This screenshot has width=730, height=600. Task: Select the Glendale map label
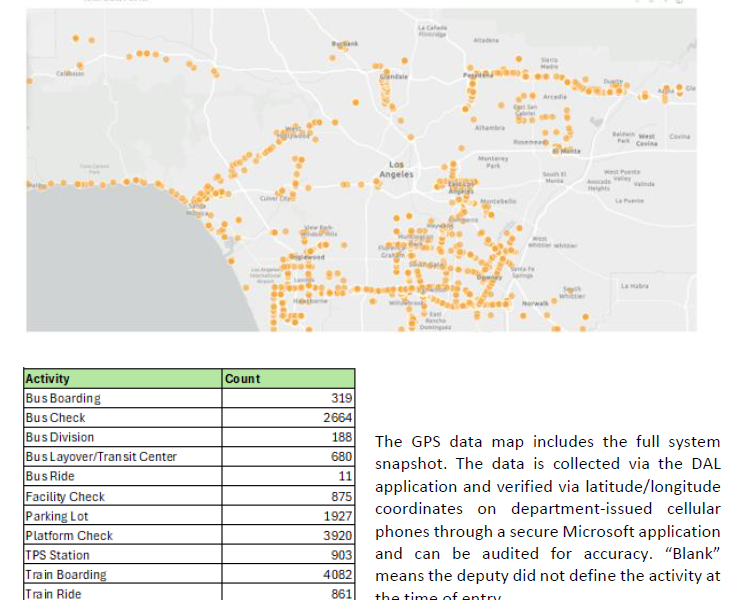tap(392, 77)
